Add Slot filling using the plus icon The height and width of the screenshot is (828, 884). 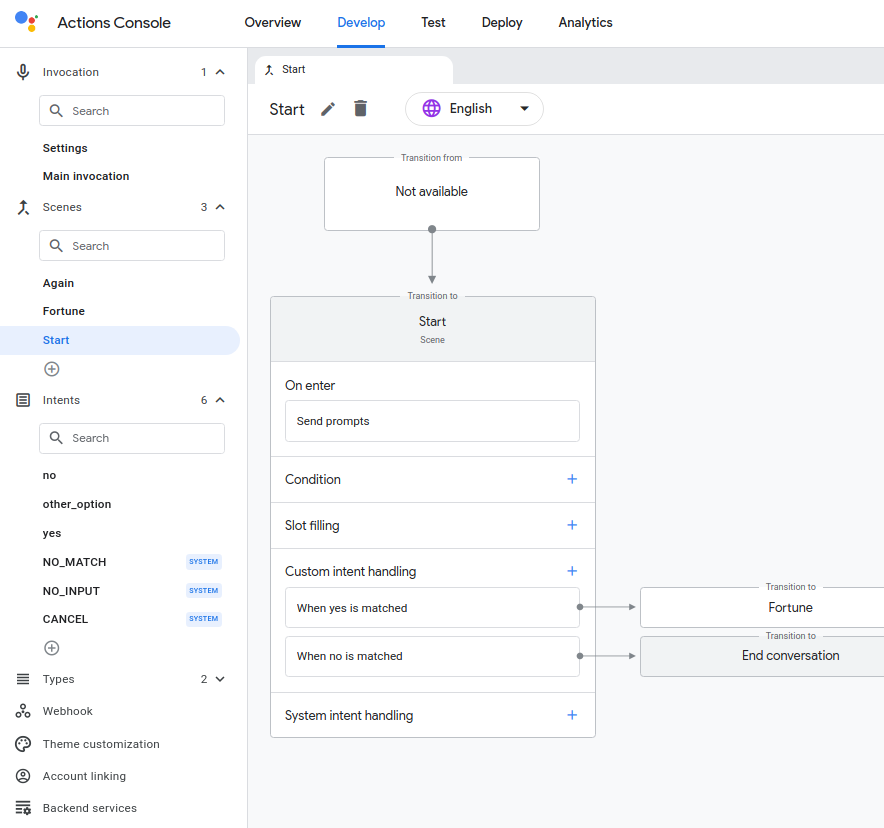[x=572, y=525]
